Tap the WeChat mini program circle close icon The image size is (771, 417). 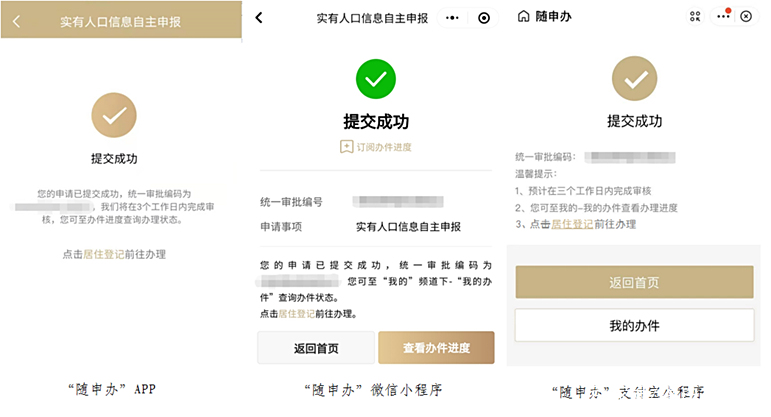click(x=484, y=18)
